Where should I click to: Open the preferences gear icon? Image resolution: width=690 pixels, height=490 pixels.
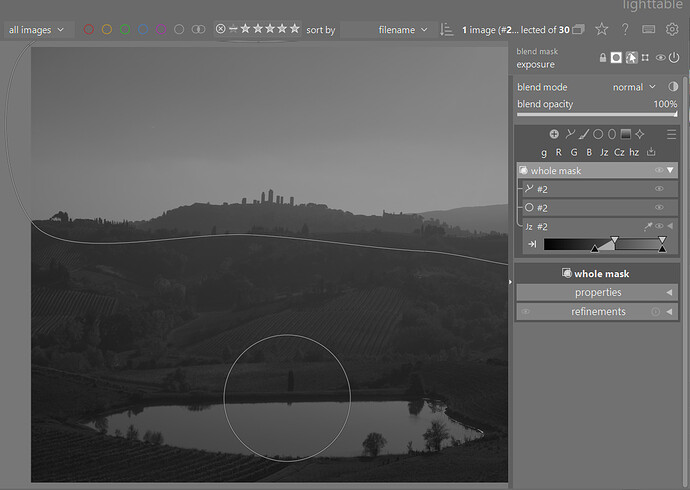click(x=672, y=29)
